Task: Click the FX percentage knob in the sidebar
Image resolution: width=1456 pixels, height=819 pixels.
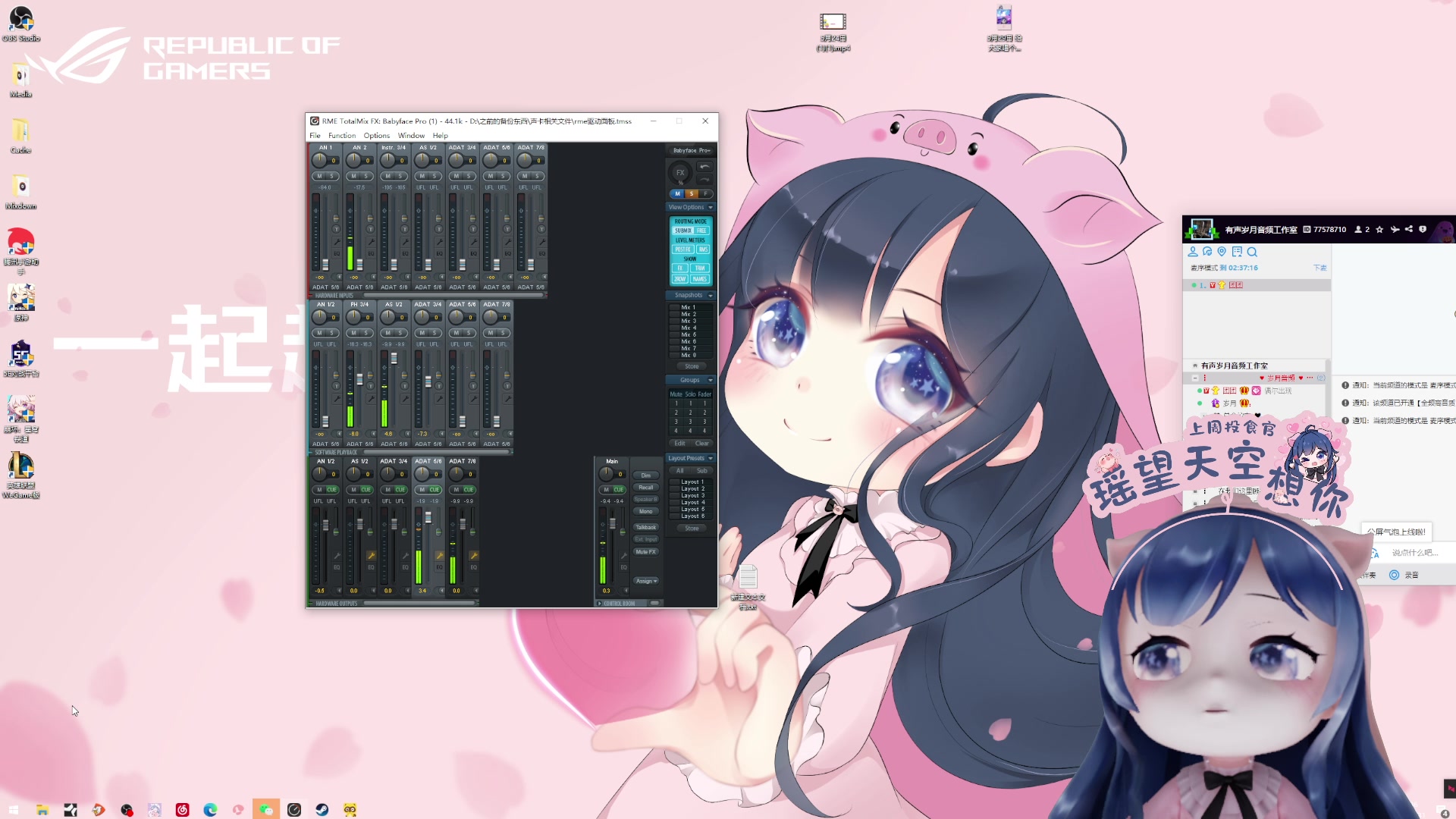Action: click(x=680, y=173)
